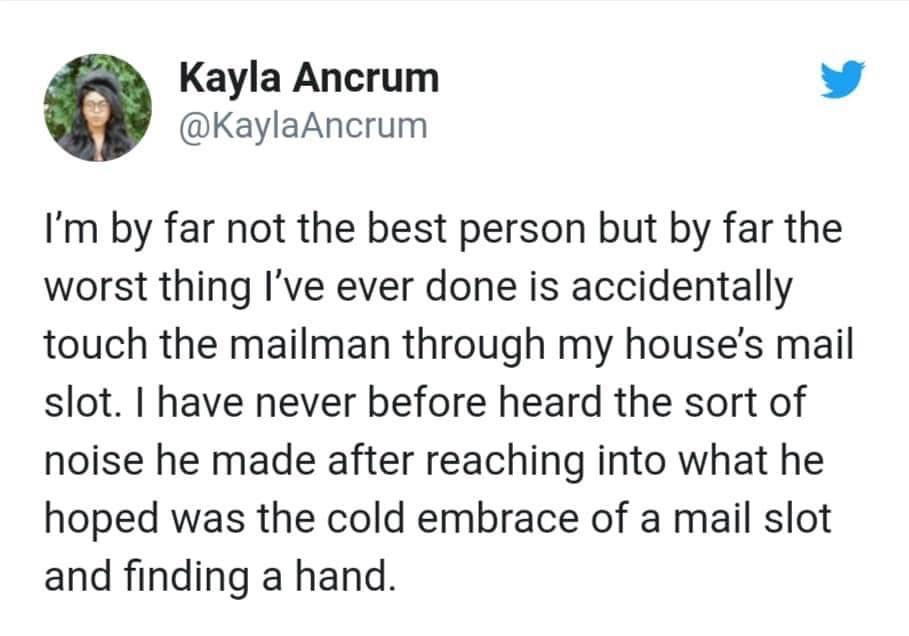The height and width of the screenshot is (636, 909).
Task: Click the display name Kayla Ancrum
Action: (309, 78)
